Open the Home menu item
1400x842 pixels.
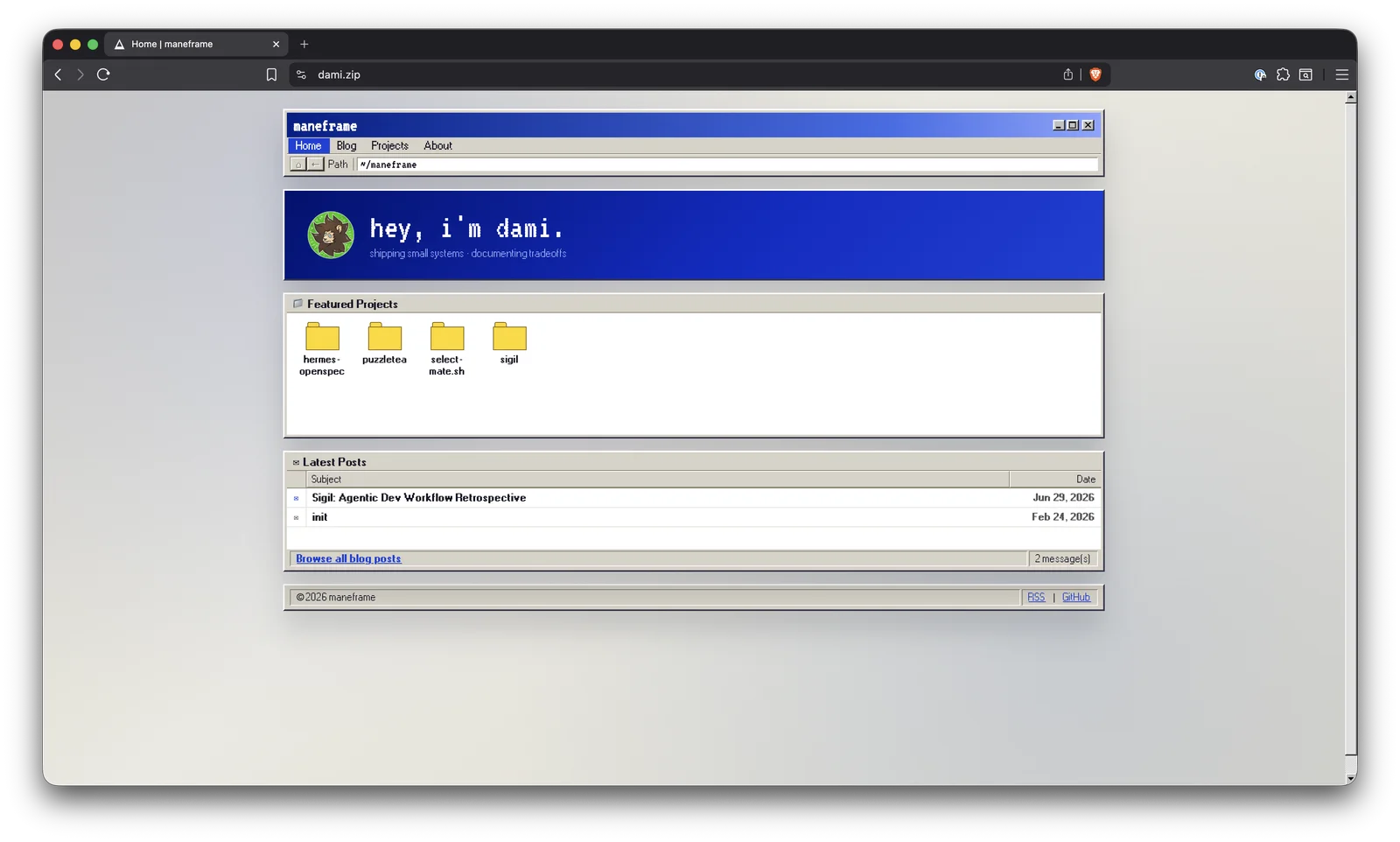(308, 145)
